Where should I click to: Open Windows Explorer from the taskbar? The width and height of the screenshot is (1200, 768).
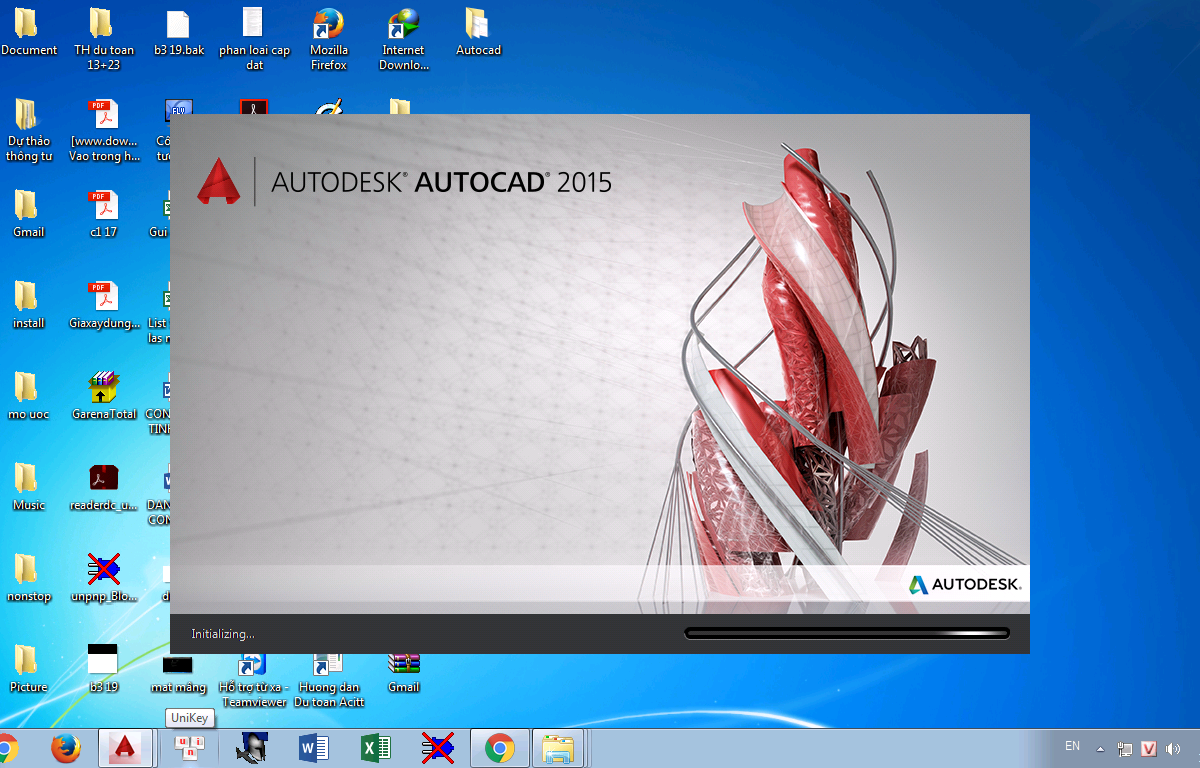pos(560,748)
